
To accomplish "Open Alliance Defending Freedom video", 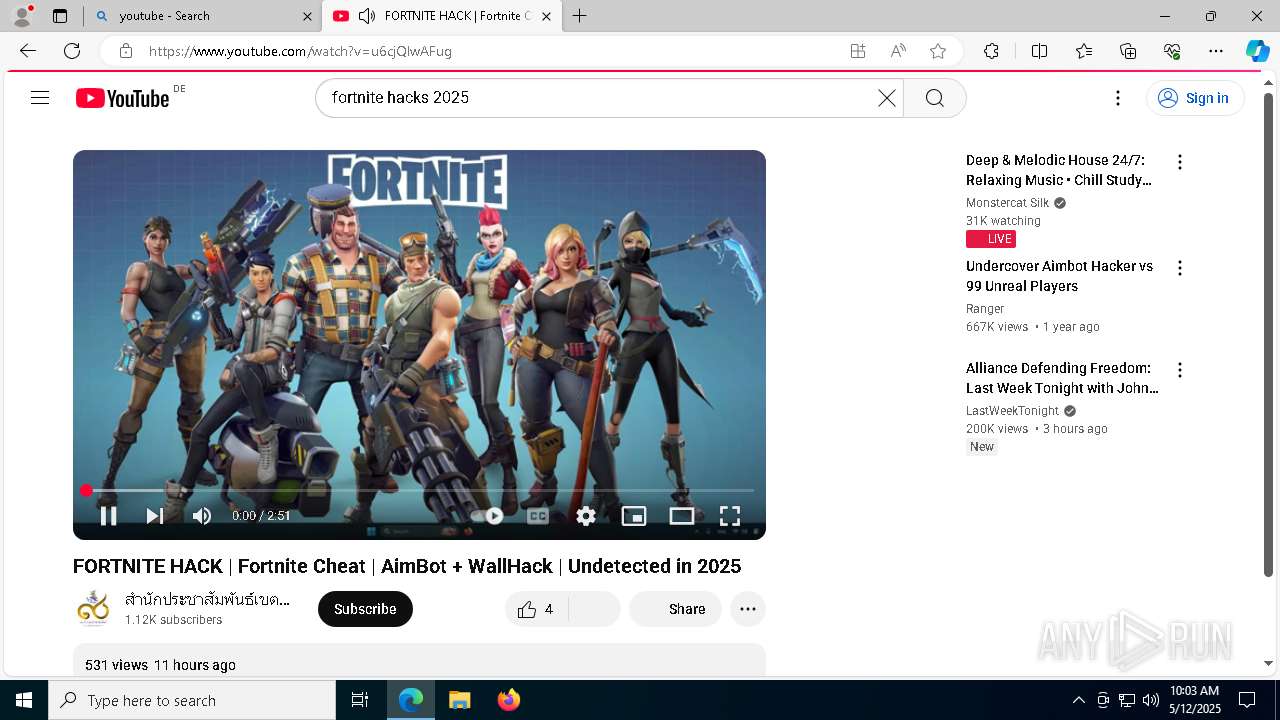I will [1062, 378].
